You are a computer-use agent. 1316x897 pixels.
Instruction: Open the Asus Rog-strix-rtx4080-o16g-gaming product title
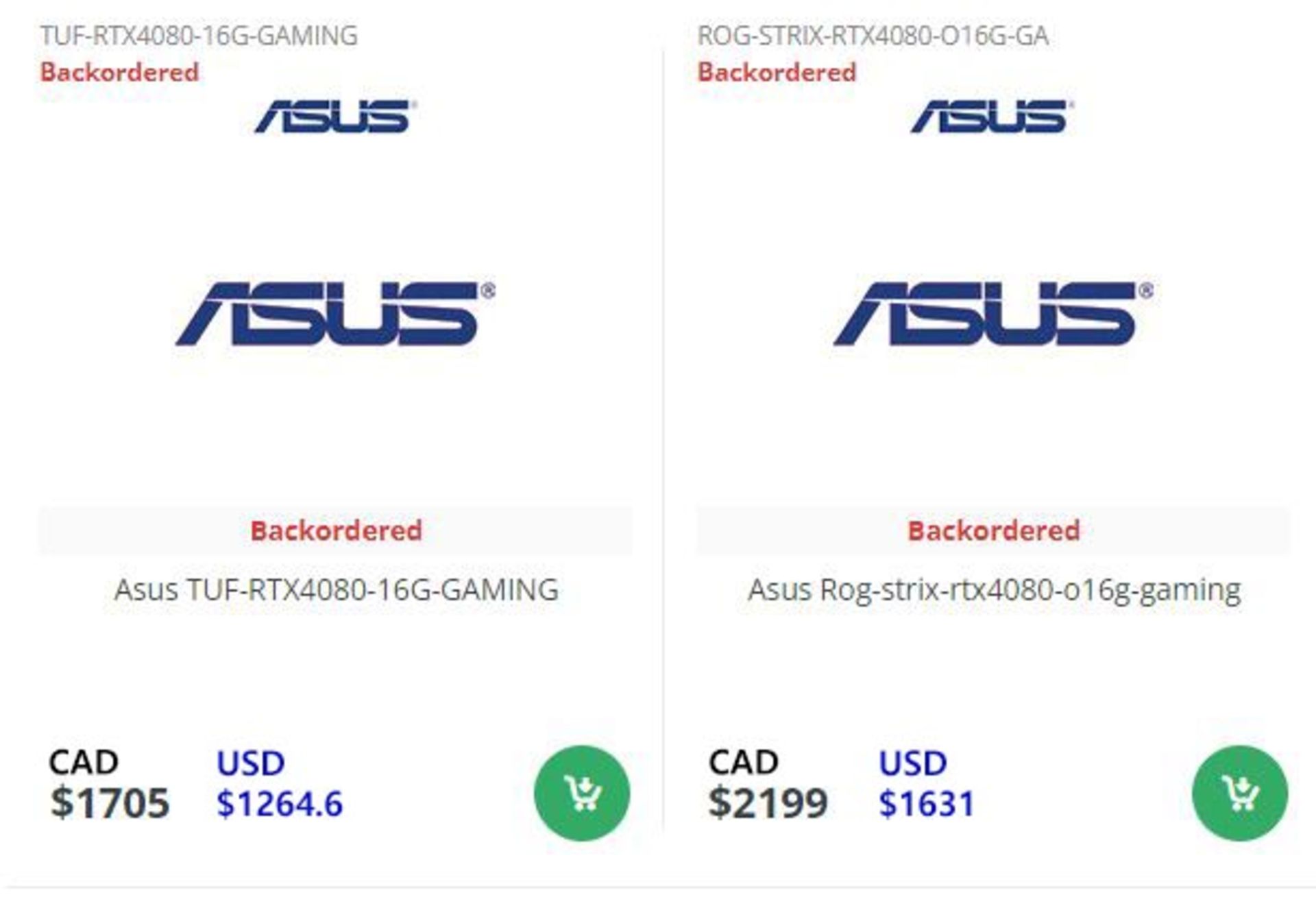[x=994, y=590]
